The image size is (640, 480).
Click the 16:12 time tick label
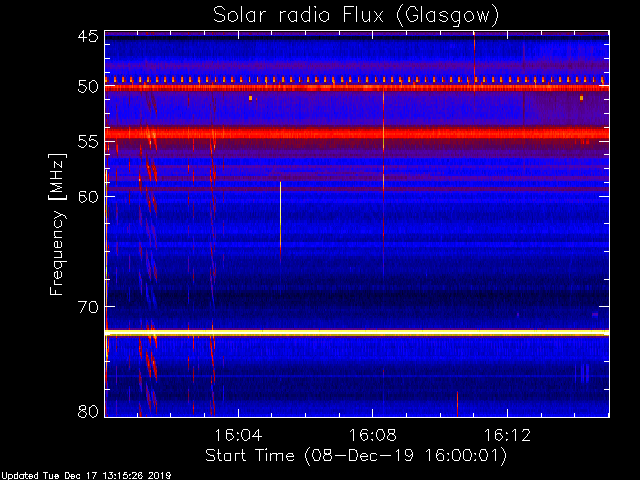click(507, 435)
